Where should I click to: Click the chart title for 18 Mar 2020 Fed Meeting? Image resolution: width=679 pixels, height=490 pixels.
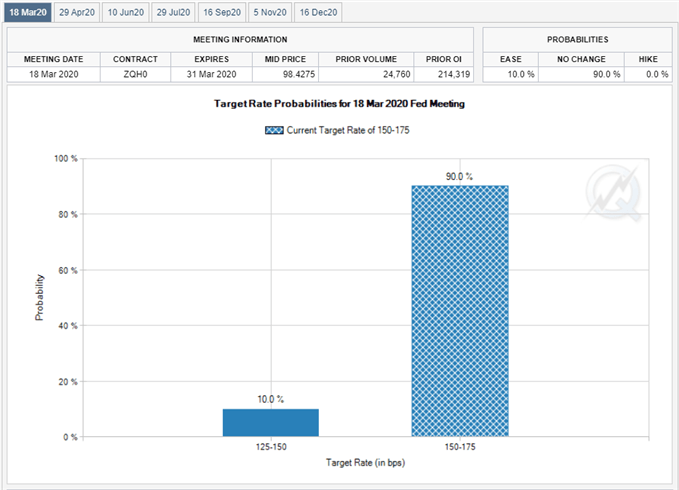click(x=339, y=104)
